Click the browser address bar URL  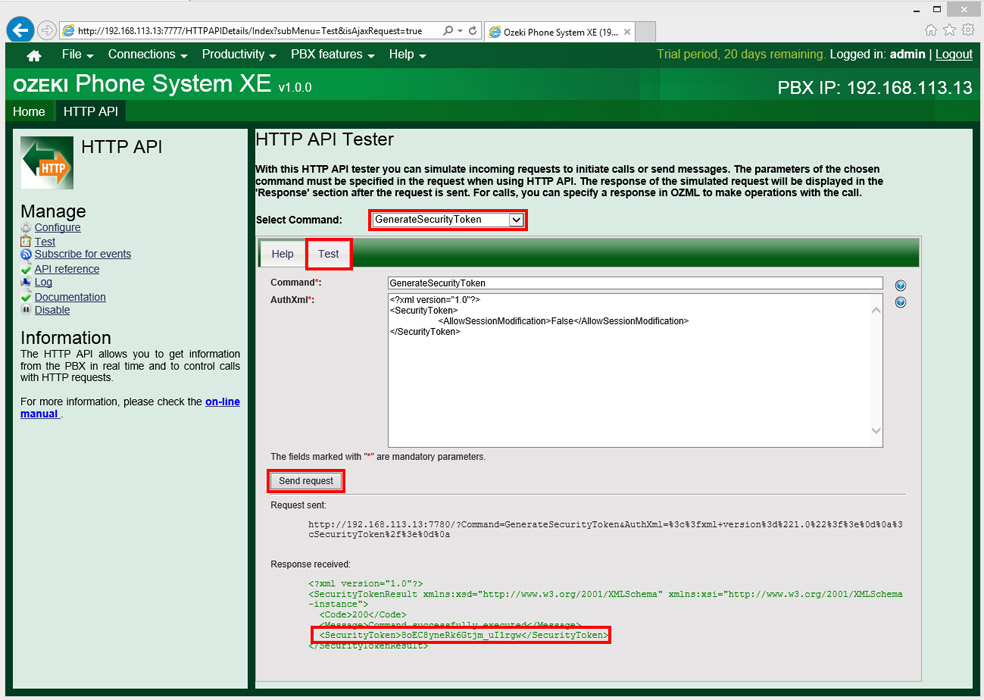pos(250,31)
